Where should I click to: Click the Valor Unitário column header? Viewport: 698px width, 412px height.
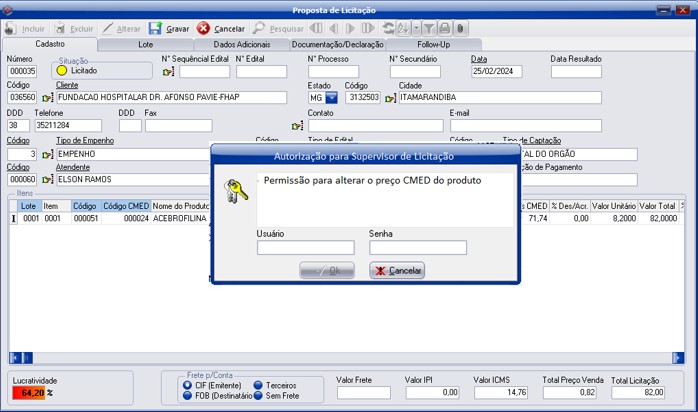point(613,206)
